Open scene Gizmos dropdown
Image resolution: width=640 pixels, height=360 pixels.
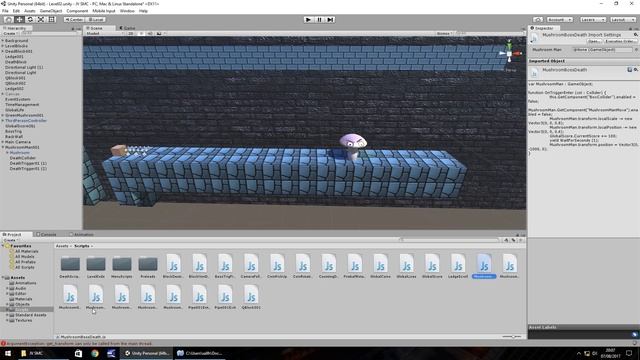(445, 33)
